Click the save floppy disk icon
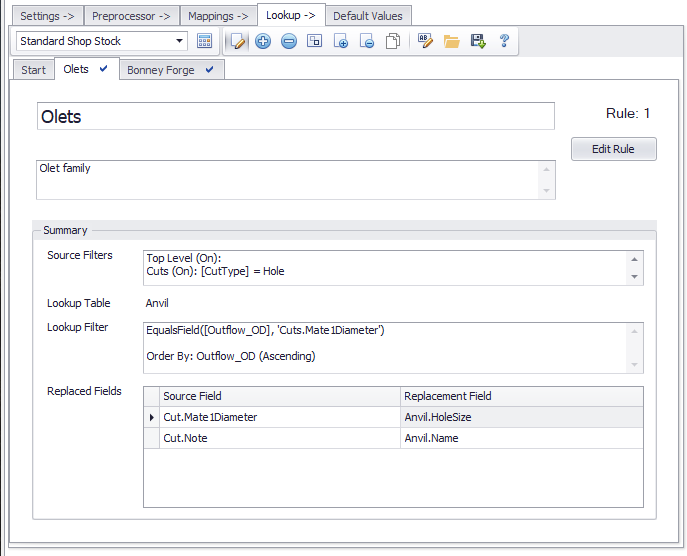This screenshot has height=556, width=687. click(478, 41)
